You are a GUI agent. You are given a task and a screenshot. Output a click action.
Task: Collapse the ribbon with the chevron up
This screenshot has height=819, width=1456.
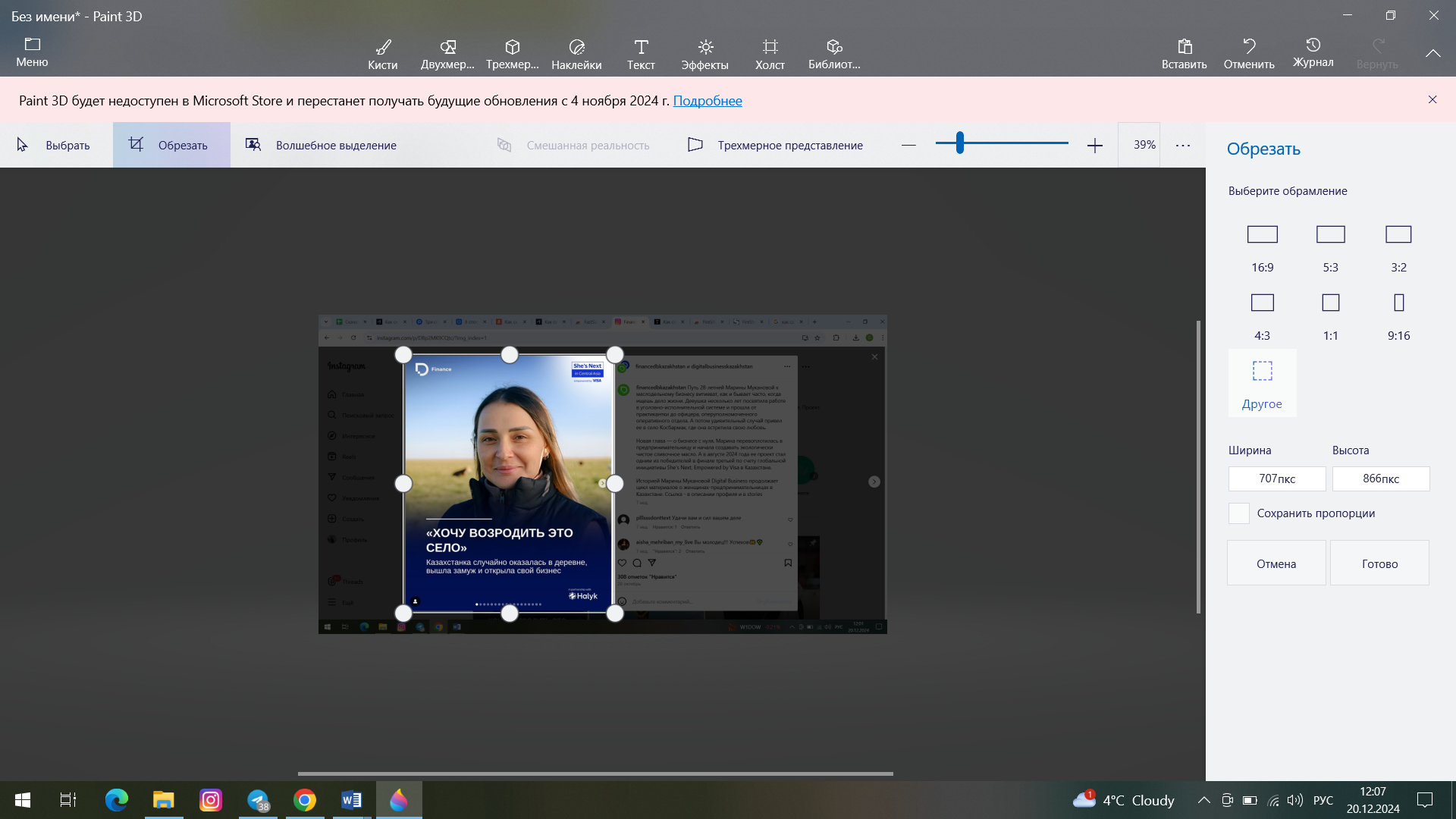[1432, 53]
